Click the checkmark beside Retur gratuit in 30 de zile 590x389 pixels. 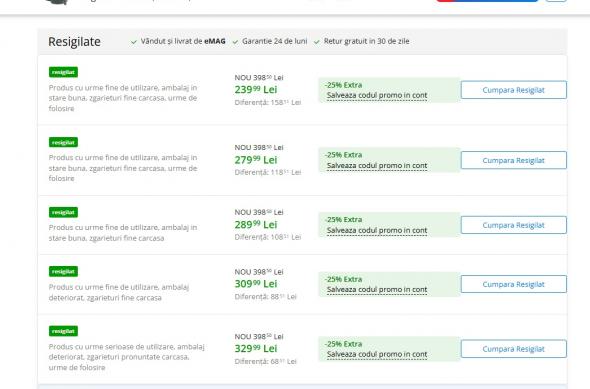[316, 42]
